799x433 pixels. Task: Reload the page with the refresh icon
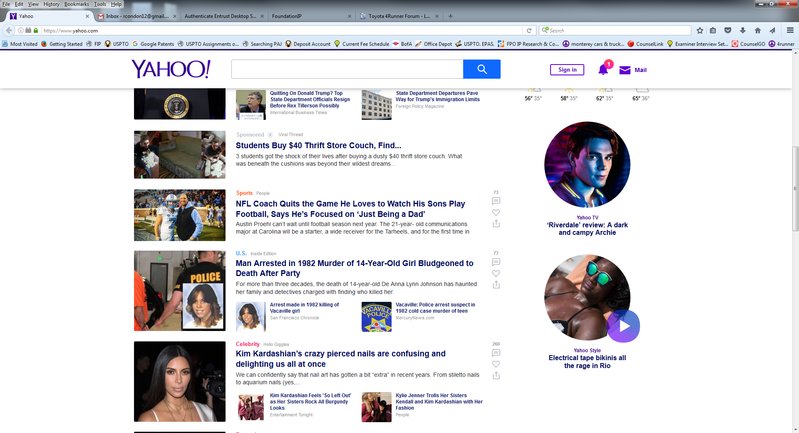(x=529, y=31)
